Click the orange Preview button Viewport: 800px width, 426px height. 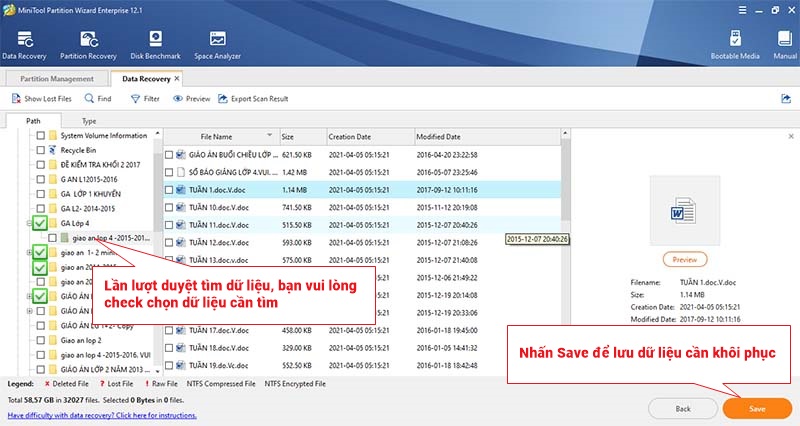click(x=685, y=259)
